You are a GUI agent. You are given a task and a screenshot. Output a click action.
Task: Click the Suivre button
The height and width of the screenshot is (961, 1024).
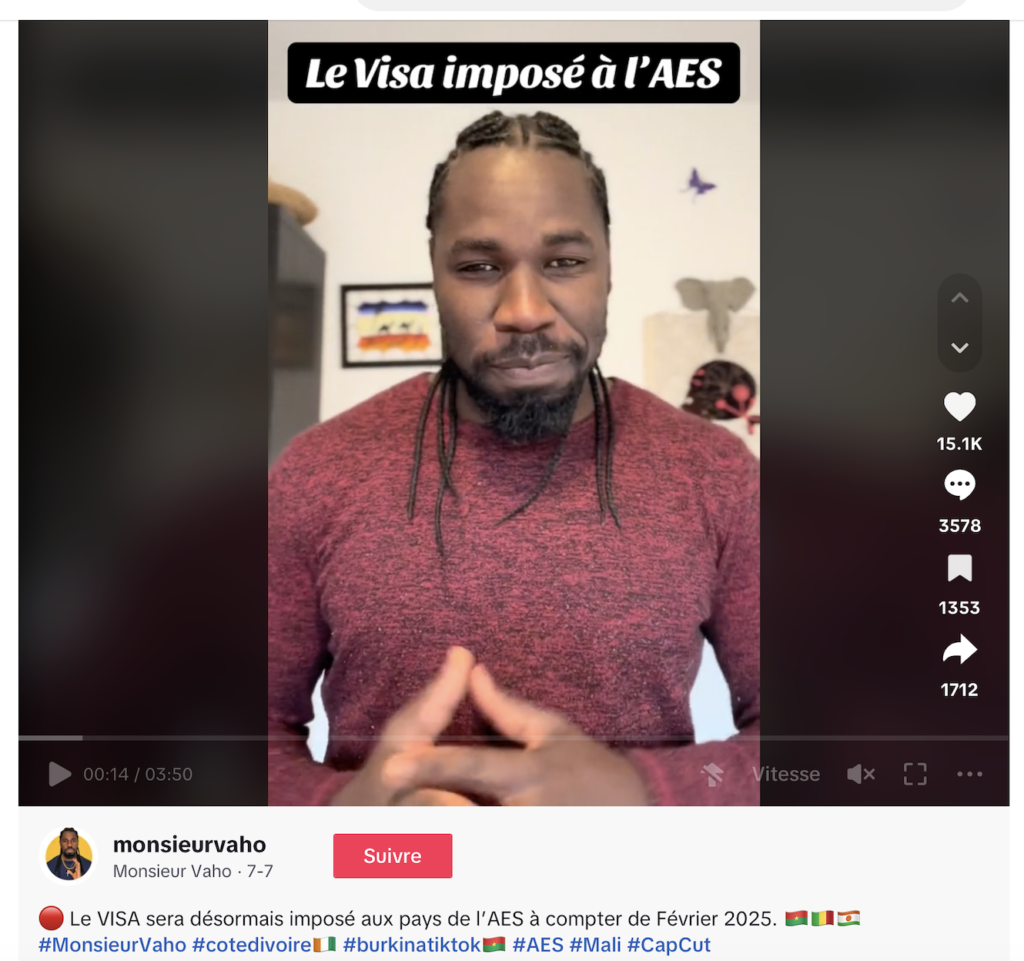[x=392, y=856]
